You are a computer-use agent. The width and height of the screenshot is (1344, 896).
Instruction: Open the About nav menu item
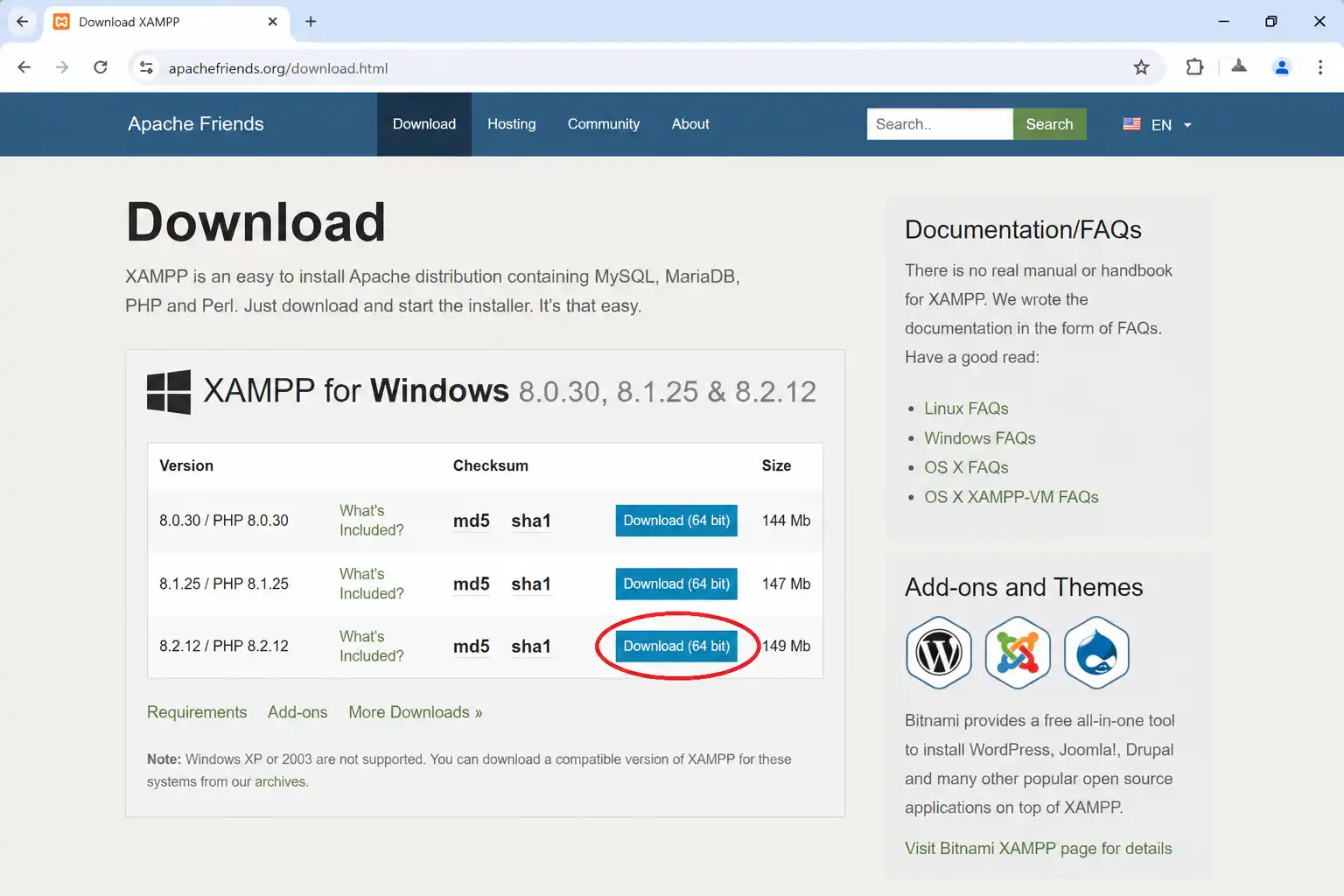tap(690, 124)
